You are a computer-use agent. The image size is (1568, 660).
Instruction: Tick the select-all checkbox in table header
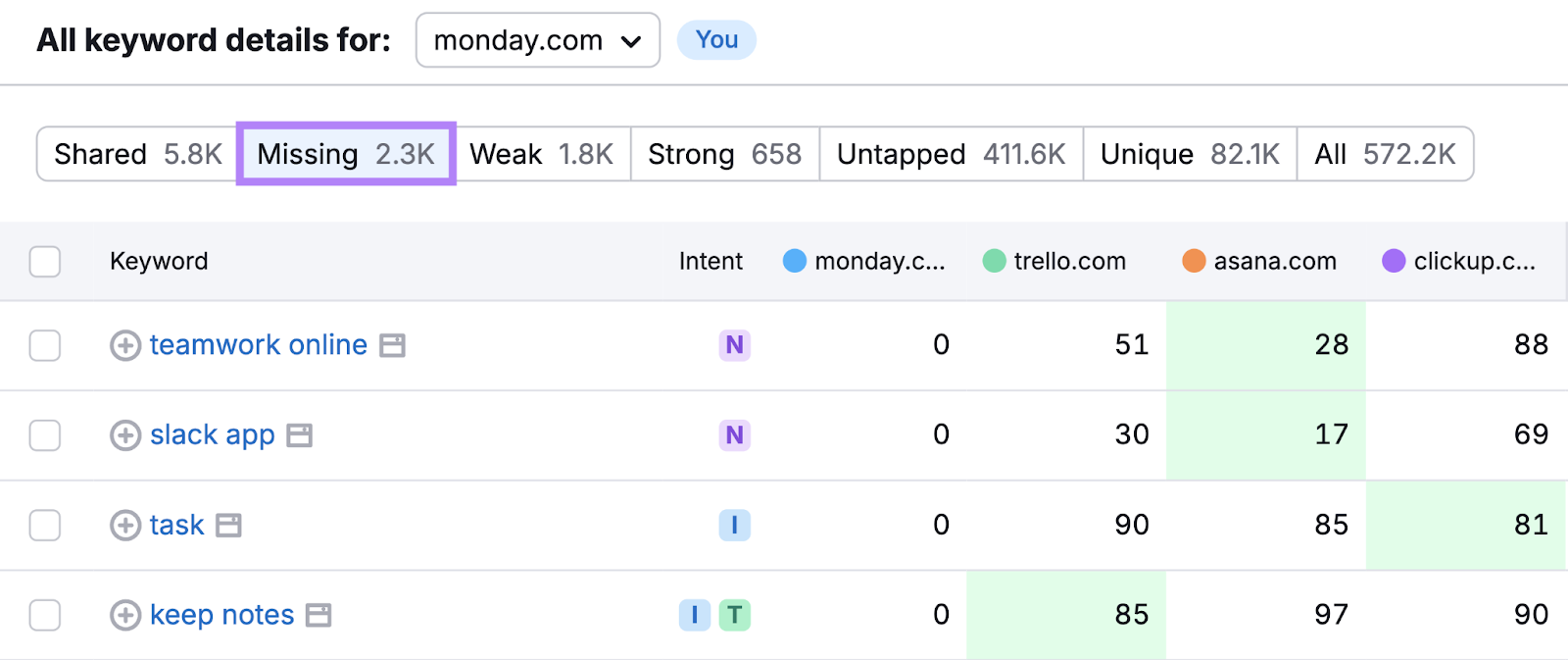[x=45, y=262]
